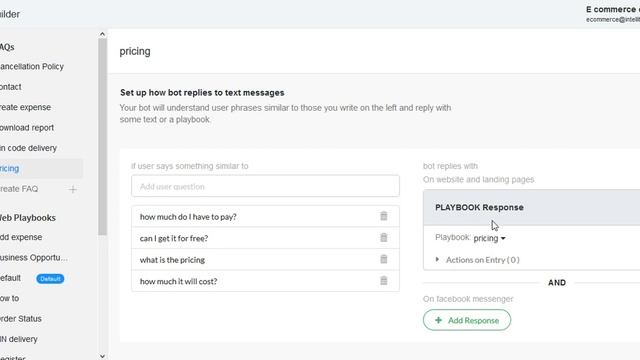Image resolution: width=640 pixels, height=360 pixels.
Task: Open the Add expense playbook
Action: (21, 237)
